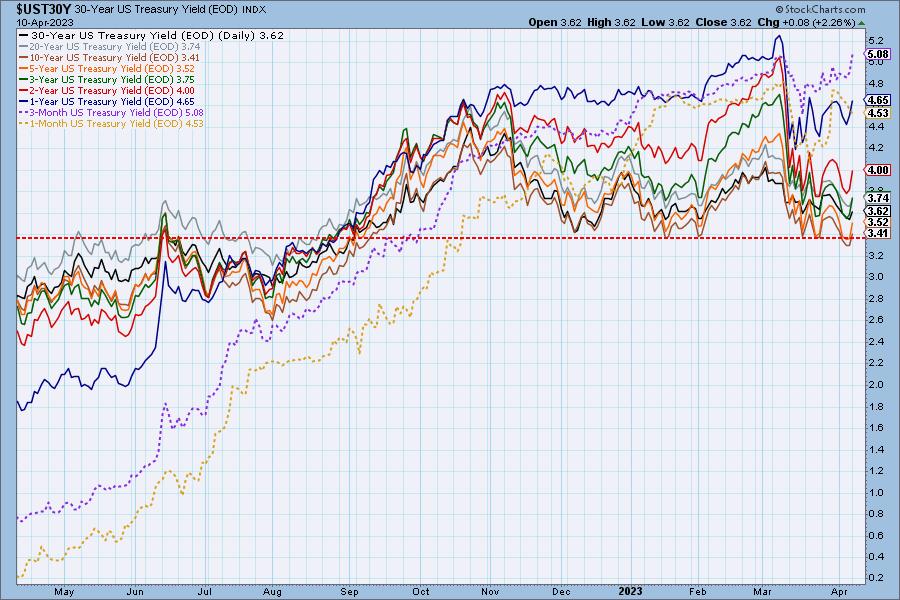Click the Apr label on time axis
Image resolution: width=900 pixels, height=600 pixels.
(x=839, y=591)
